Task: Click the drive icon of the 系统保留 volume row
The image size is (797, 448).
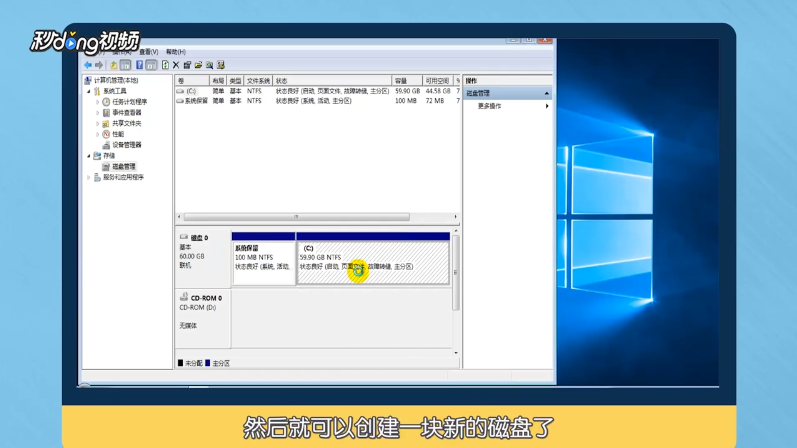Action: tap(180, 101)
